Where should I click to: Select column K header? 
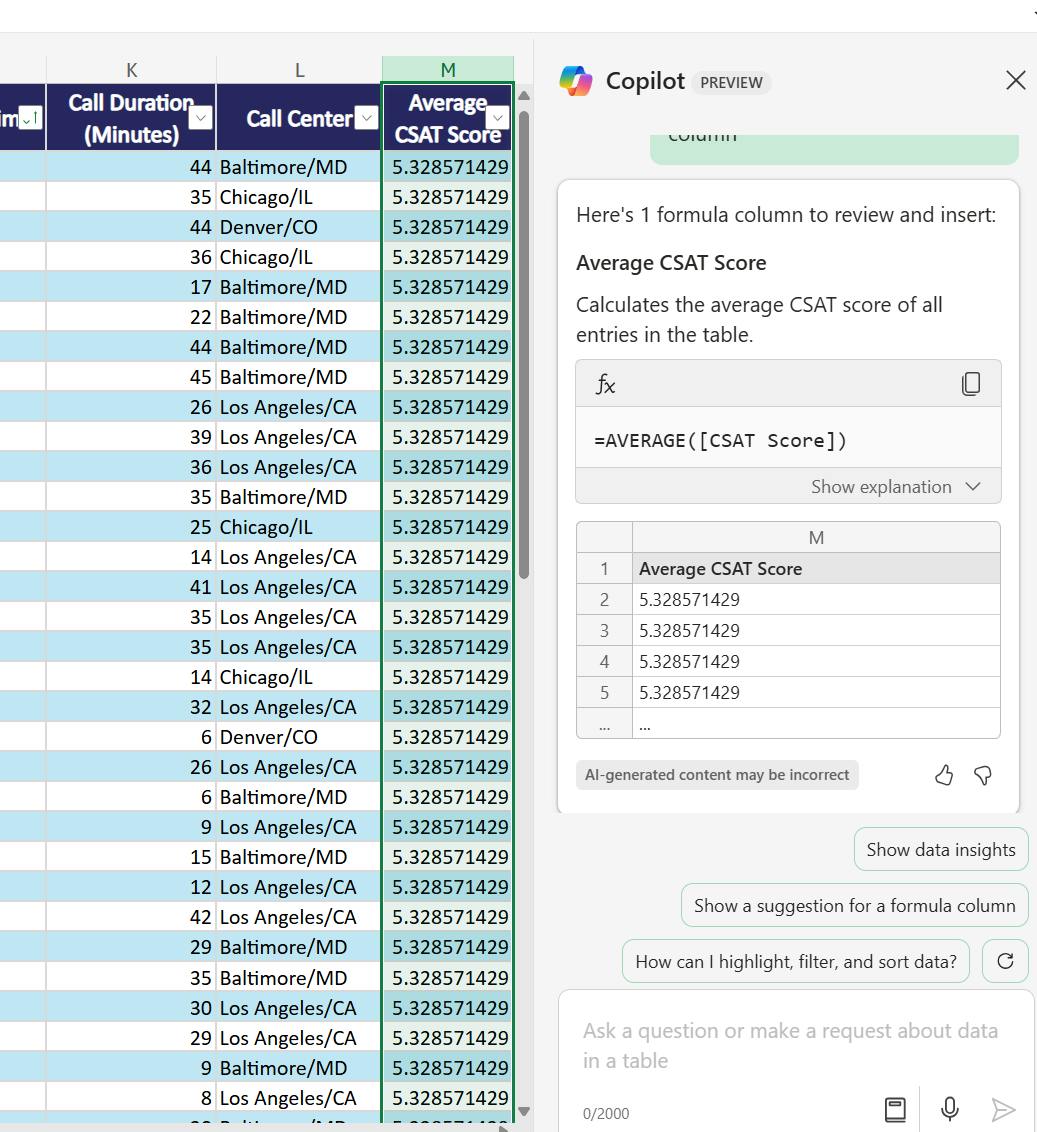pos(131,70)
